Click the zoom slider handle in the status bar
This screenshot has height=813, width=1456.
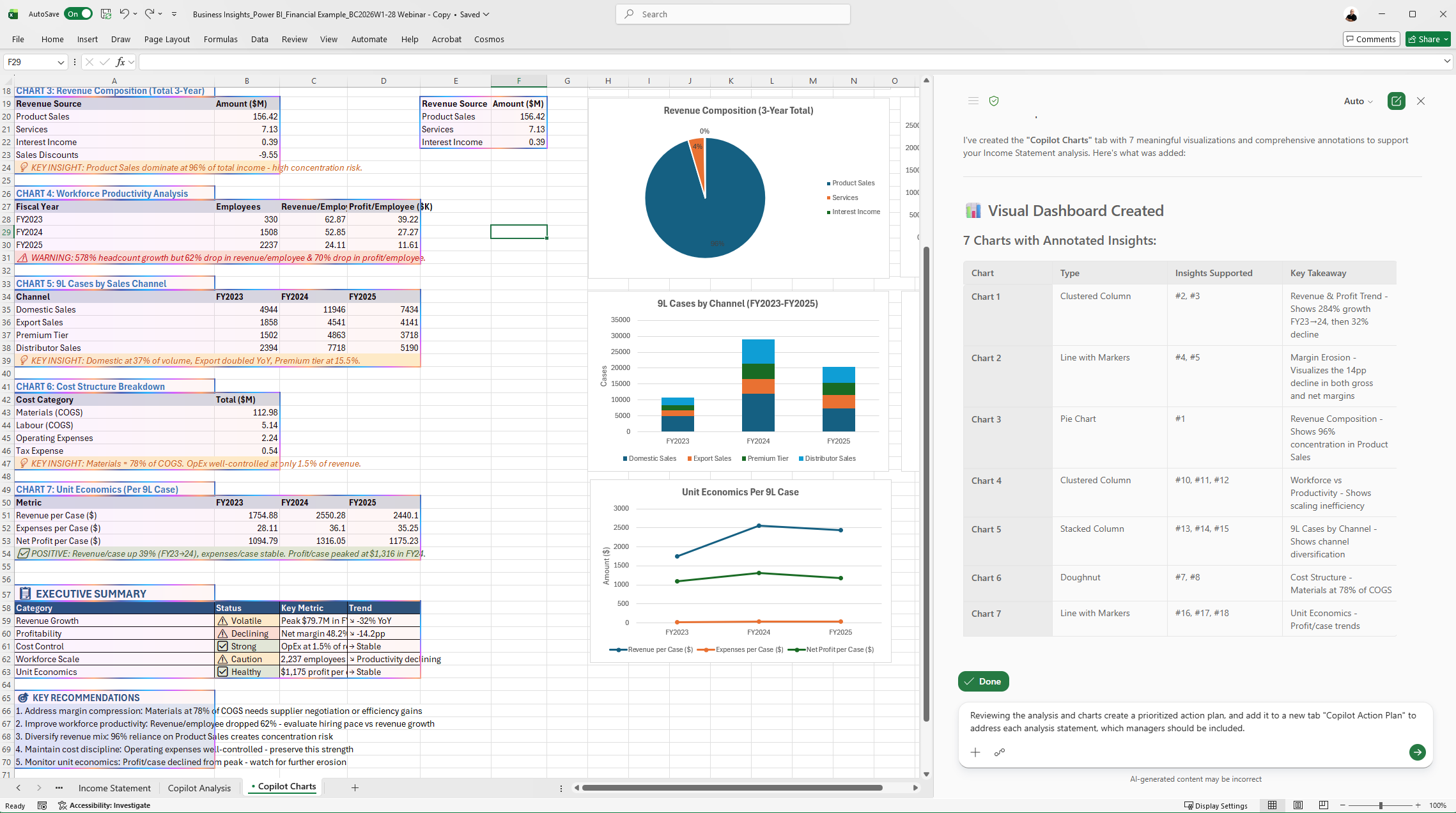1381,805
